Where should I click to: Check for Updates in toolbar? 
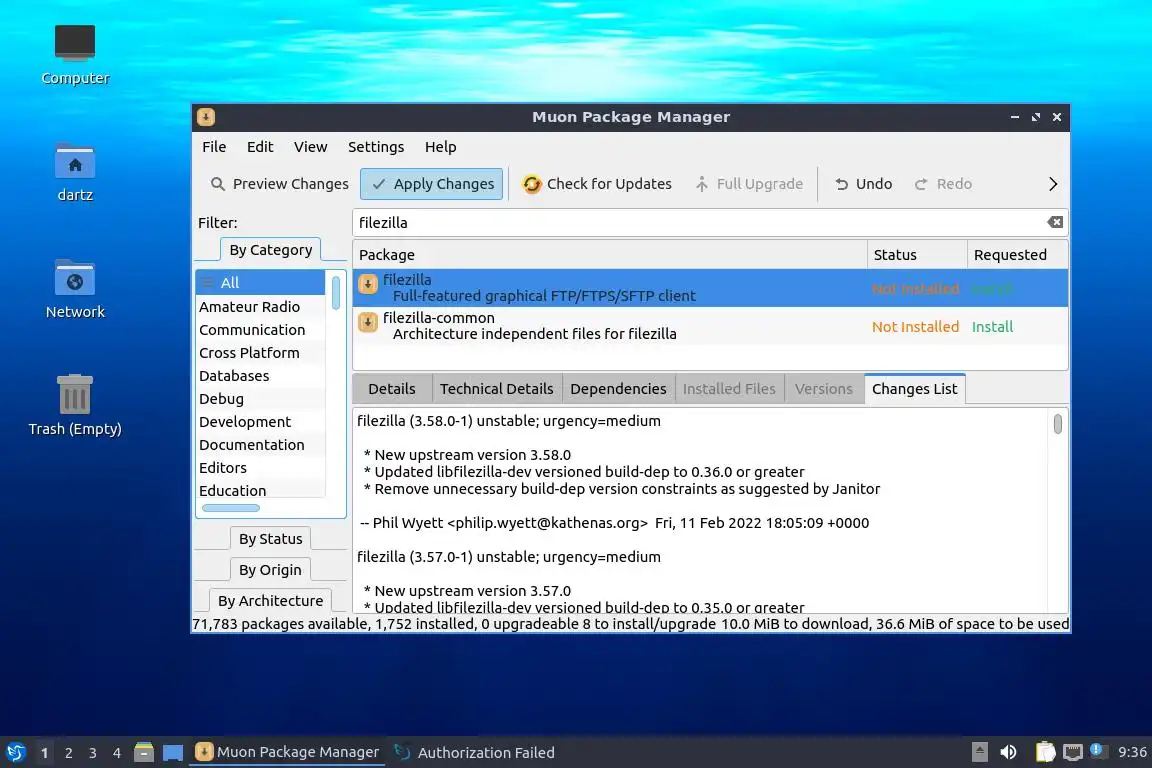coord(597,184)
